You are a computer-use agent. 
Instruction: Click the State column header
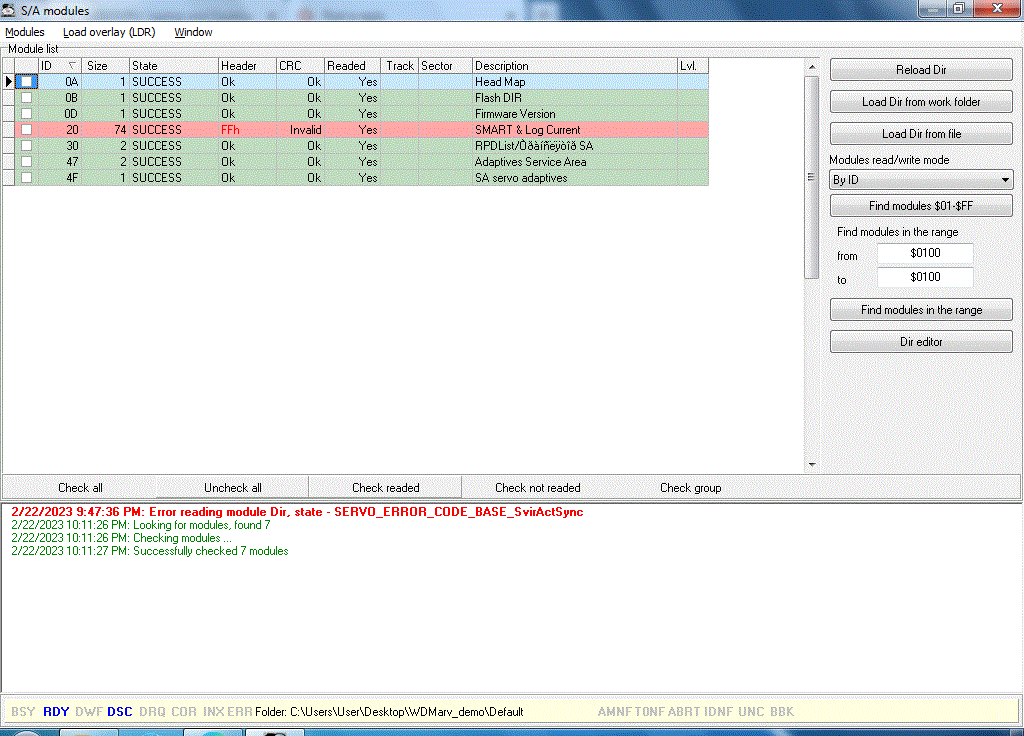click(x=173, y=66)
